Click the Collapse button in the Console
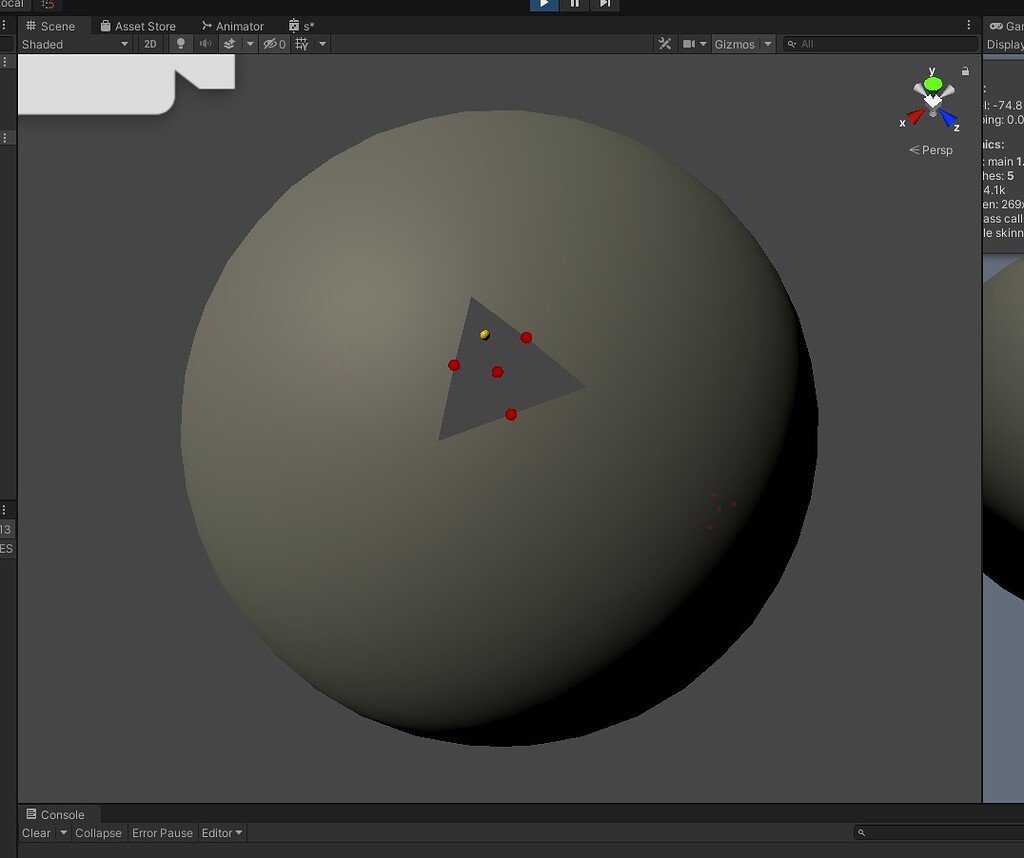Screen dimensions: 1024x858 tap(98, 833)
